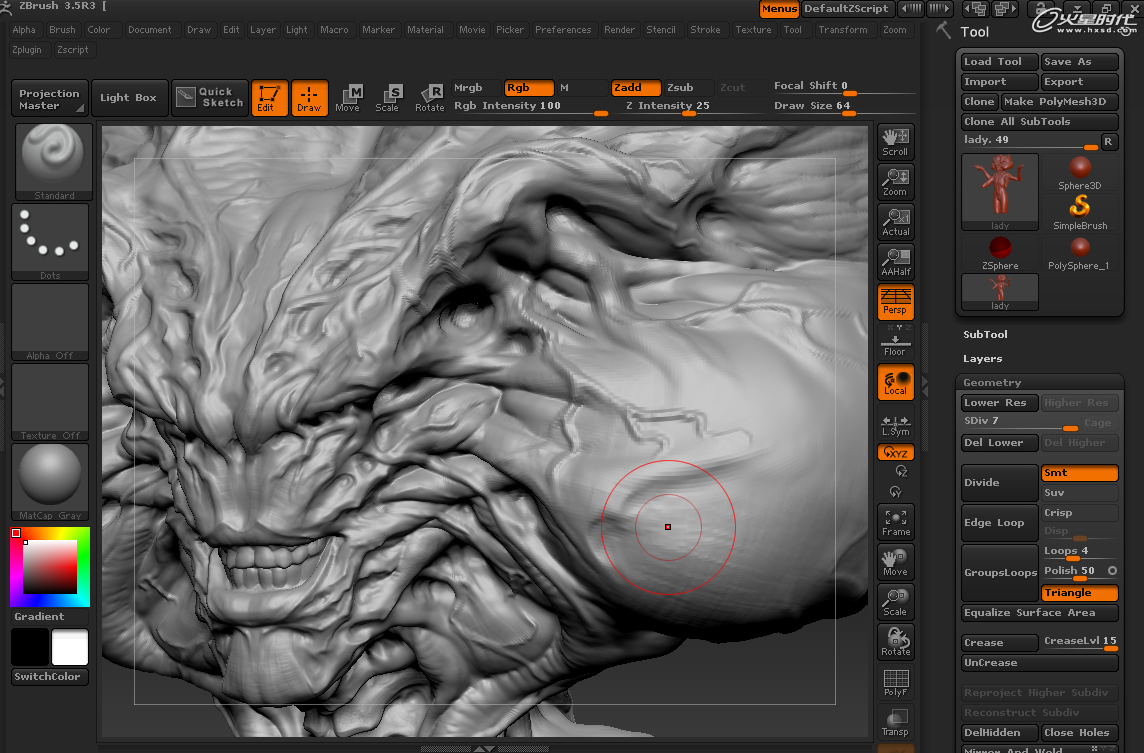Collapse the Tool palette header
The height and width of the screenshot is (753, 1144).
tap(975, 31)
